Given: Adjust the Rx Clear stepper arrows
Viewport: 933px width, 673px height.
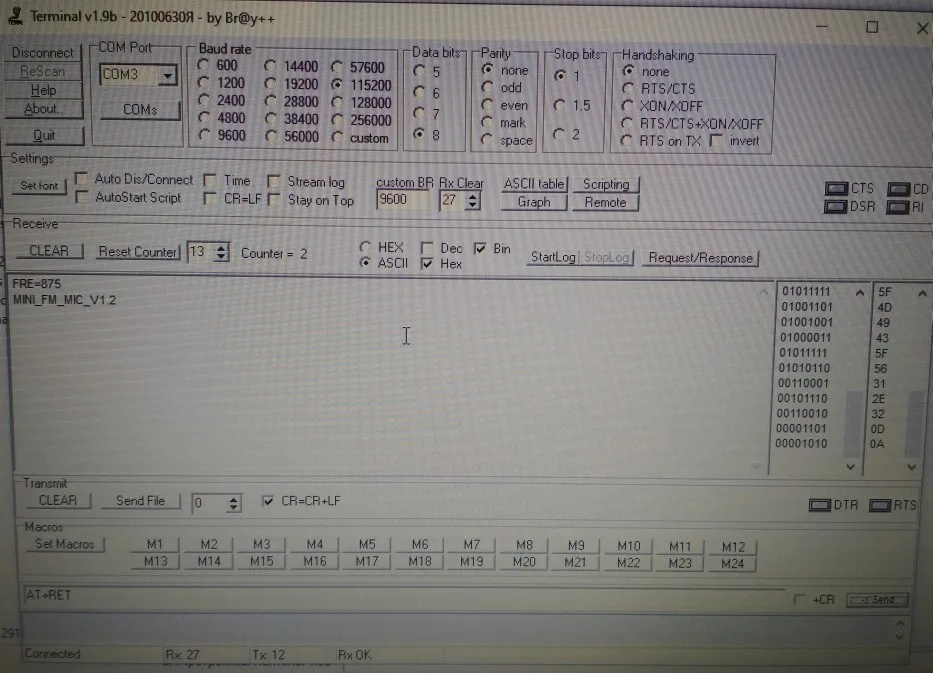Looking at the screenshot, I should [472, 201].
